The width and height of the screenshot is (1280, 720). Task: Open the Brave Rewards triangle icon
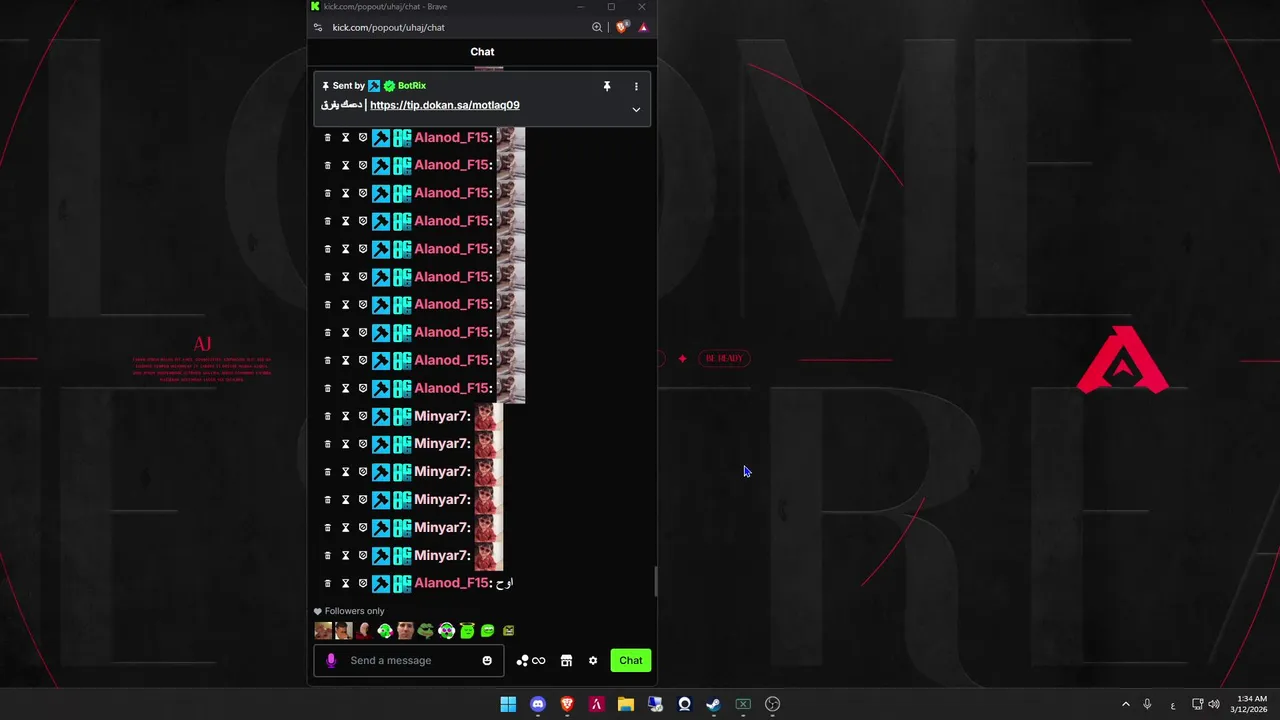[643, 28]
